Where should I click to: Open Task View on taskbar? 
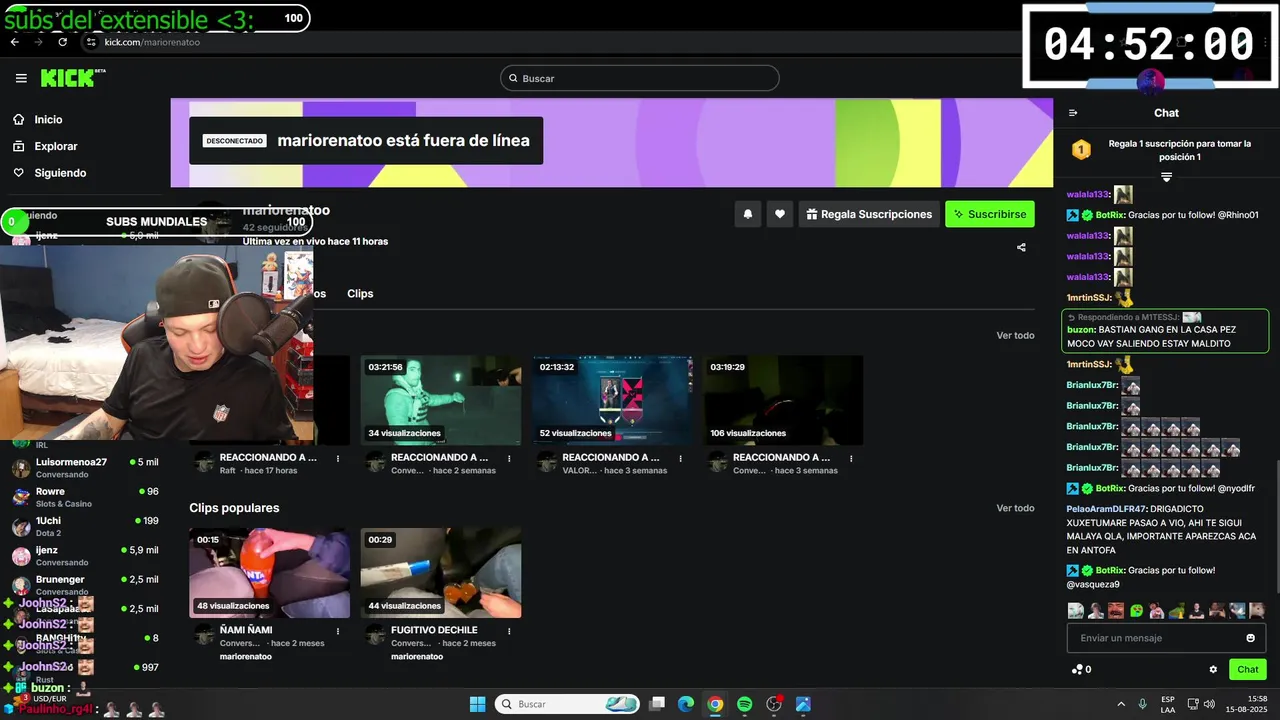(x=657, y=704)
